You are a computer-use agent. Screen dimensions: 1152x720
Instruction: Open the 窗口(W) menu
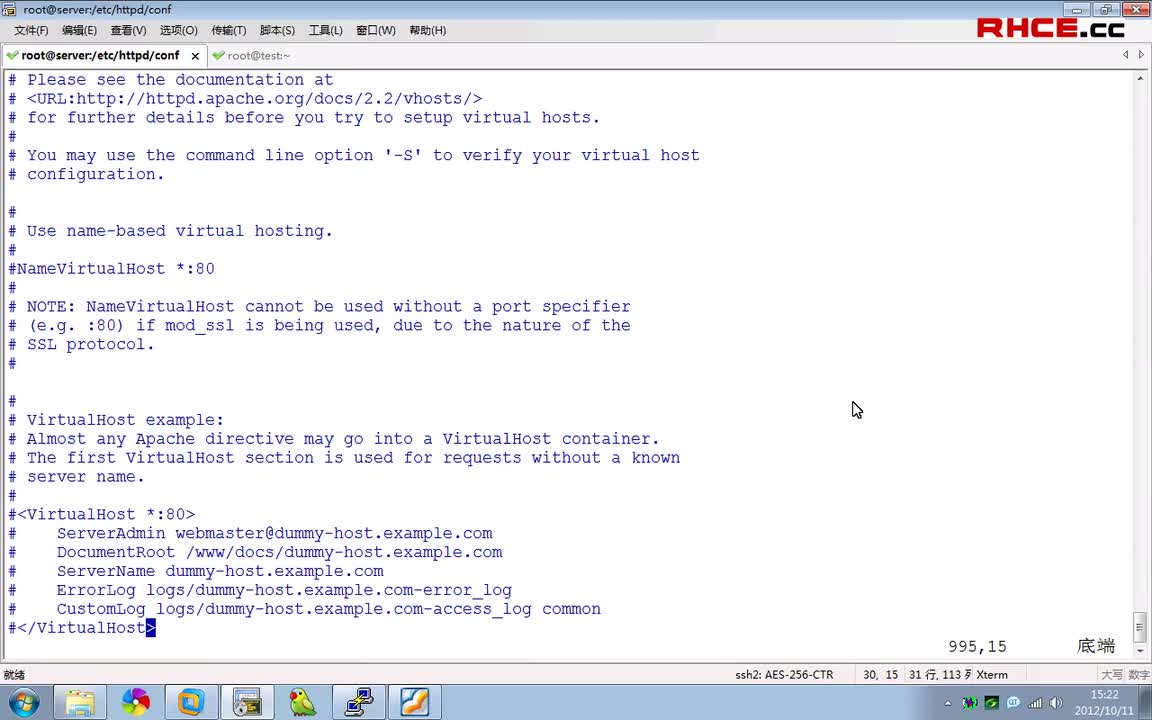click(x=375, y=30)
